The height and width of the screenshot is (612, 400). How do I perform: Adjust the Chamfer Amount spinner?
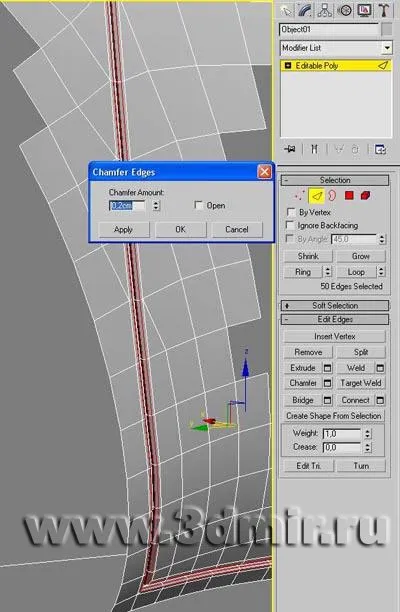[156, 205]
